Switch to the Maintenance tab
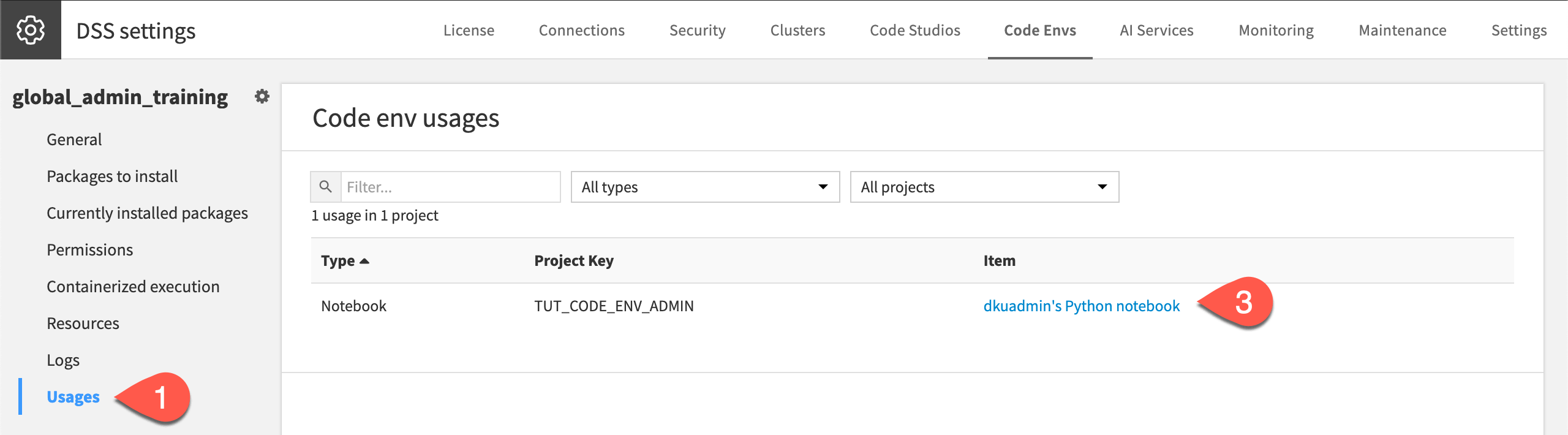1568x435 pixels. (x=1402, y=30)
